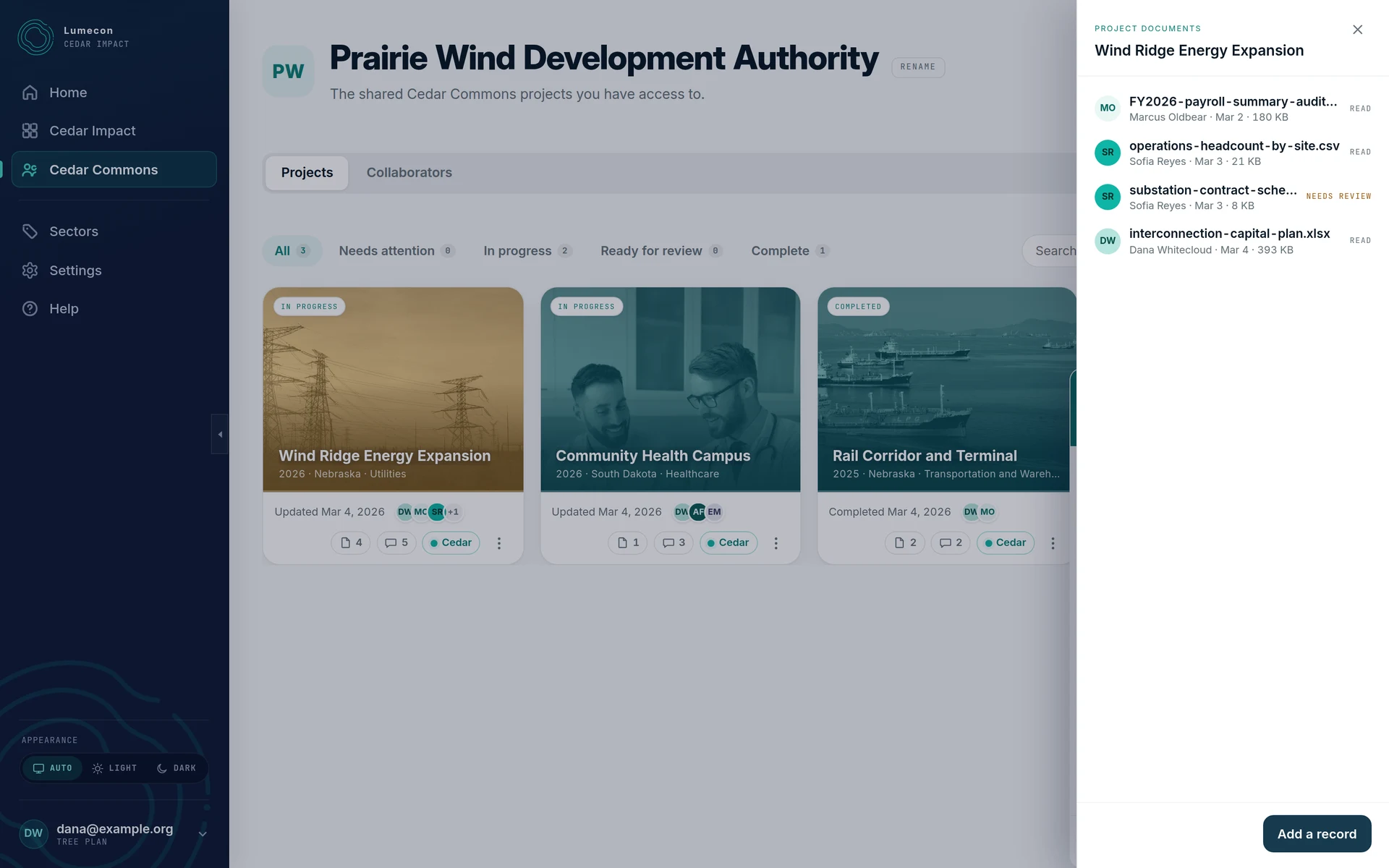Click the Search input field
Viewport: 1389px width, 868px height.
click(x=1050, y=251)
